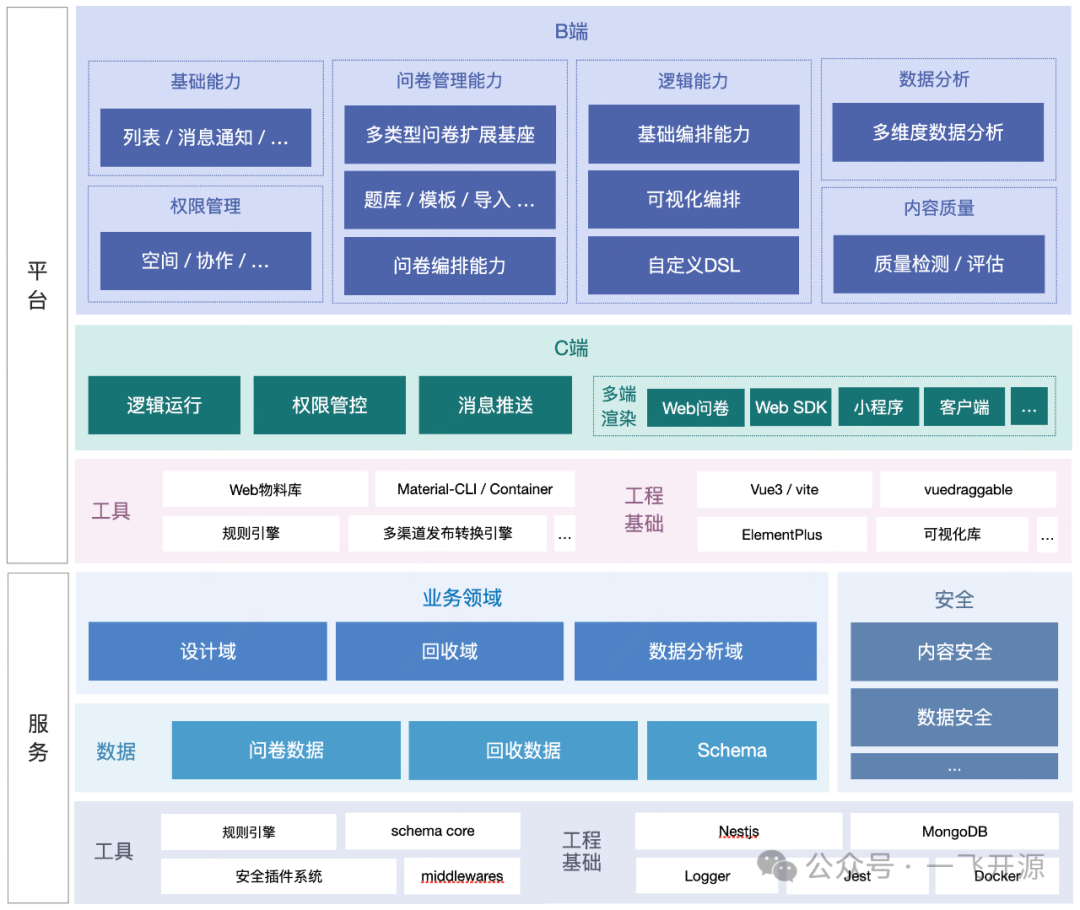
Task: Select the 空间 / 协作 block
Action: pos(205,260)
